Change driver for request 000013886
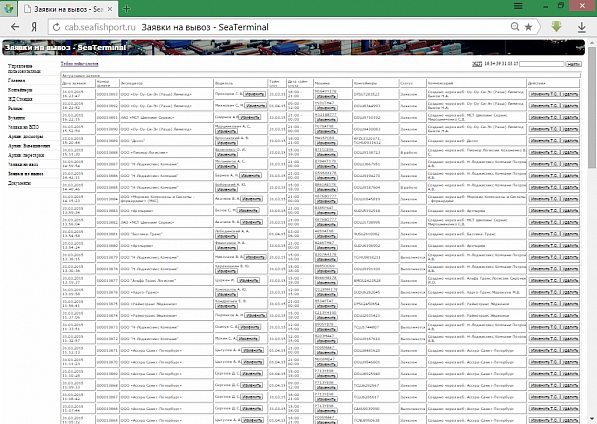The width and height of the screenshot is (597, 424). point(251,175)
